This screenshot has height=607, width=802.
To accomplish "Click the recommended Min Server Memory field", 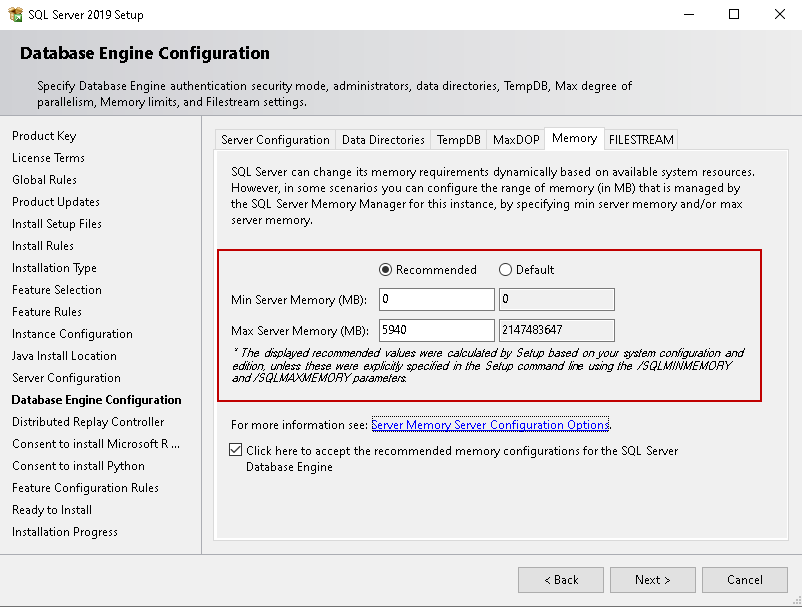I will coord(437,299).
